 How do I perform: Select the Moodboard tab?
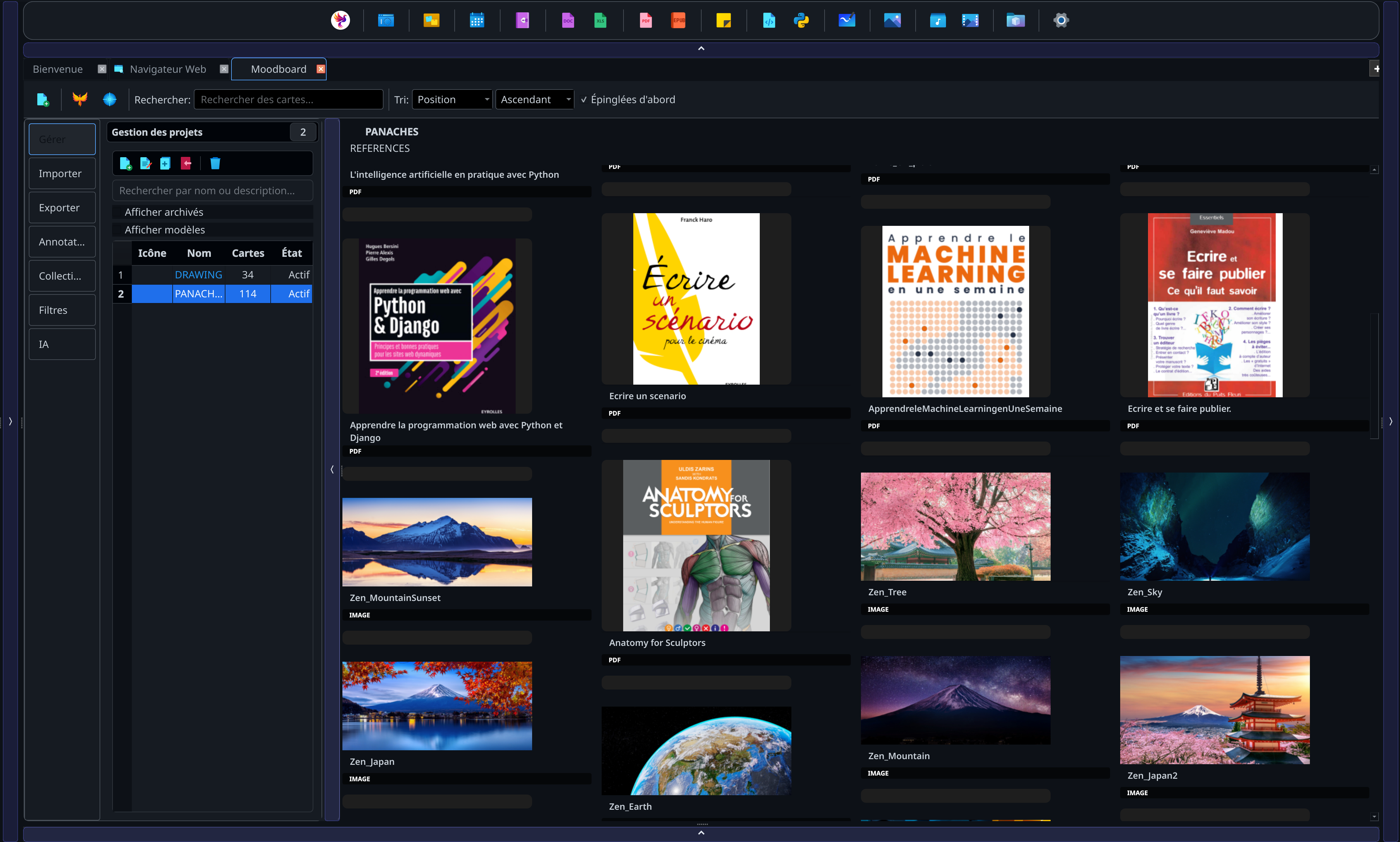(x=279, y=69)
